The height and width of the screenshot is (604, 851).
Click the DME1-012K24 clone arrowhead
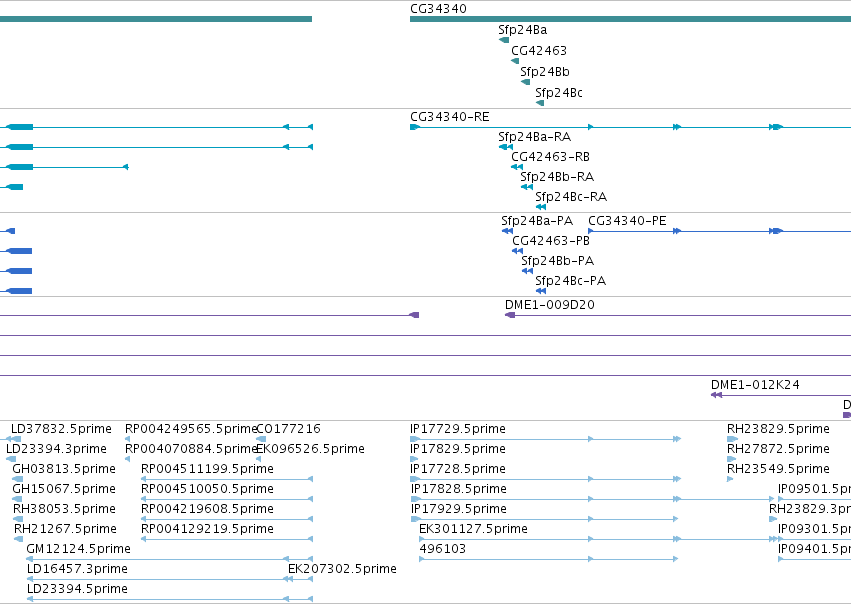pos(716,395)
